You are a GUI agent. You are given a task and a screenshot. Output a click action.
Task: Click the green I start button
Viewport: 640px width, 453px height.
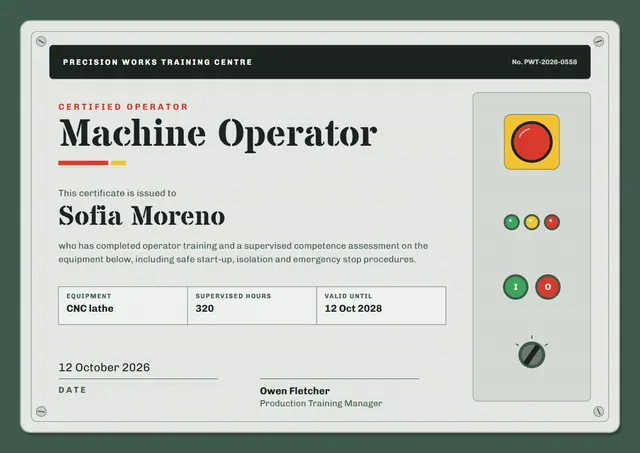pyautogui.click(x=516, y=287)
